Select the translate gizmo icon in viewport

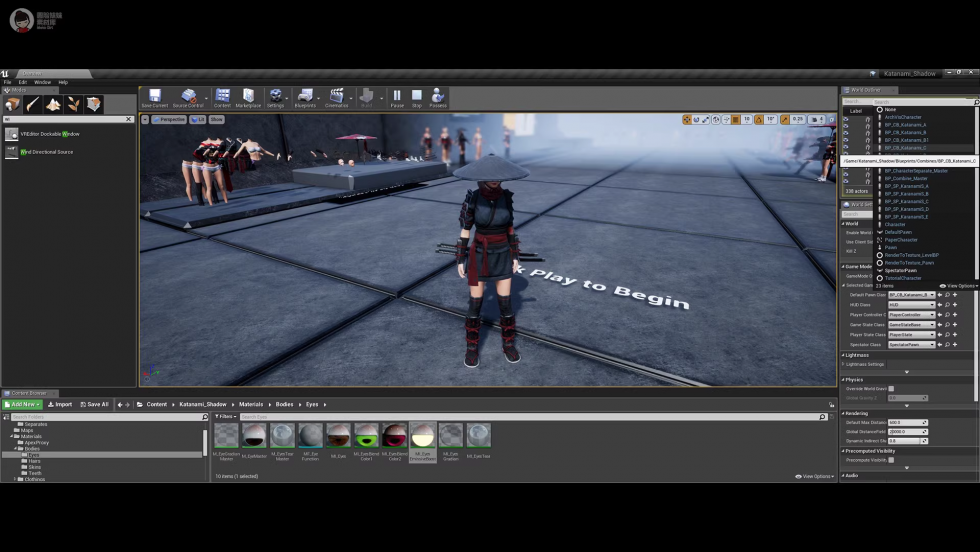coord(687,119)
